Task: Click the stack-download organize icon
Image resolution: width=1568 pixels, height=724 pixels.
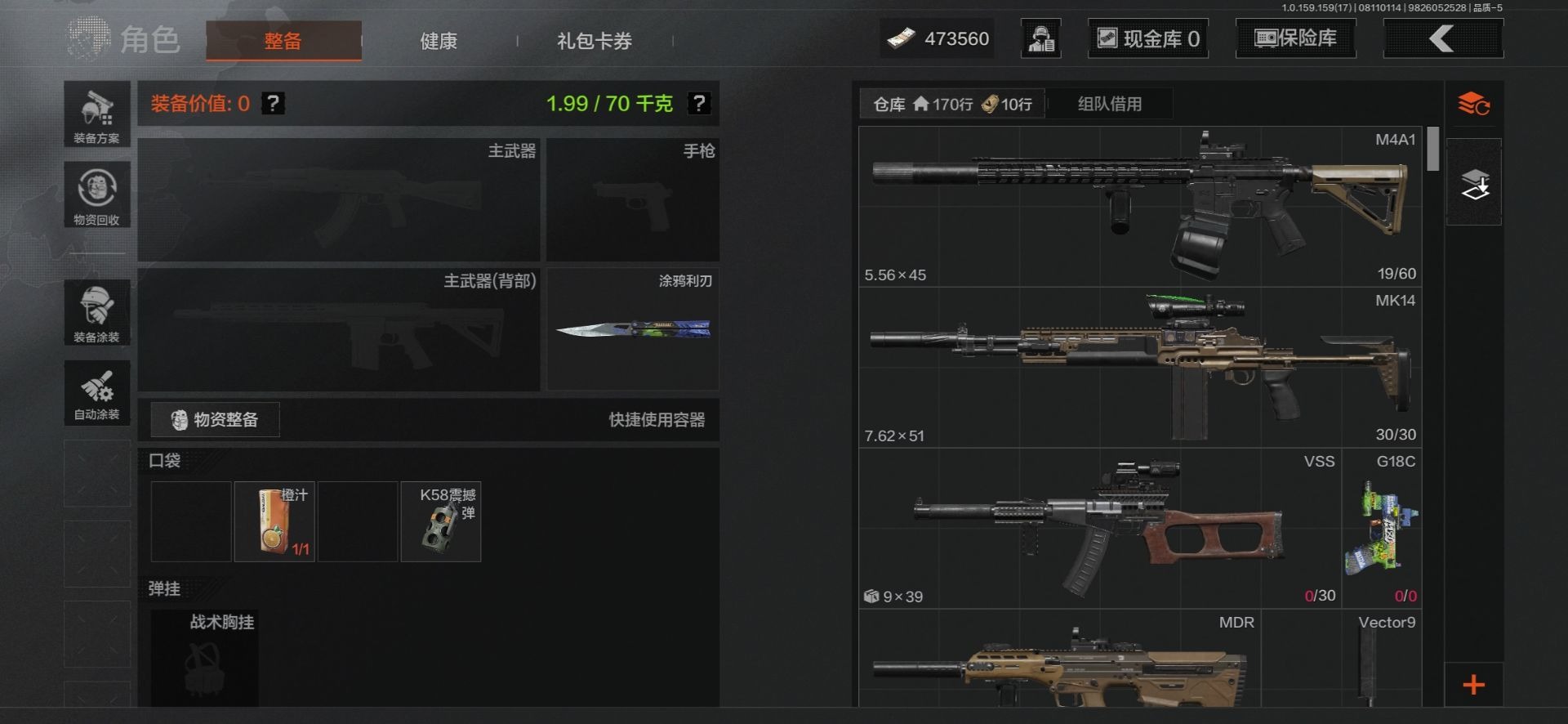Action: (x=1474, y=183)
